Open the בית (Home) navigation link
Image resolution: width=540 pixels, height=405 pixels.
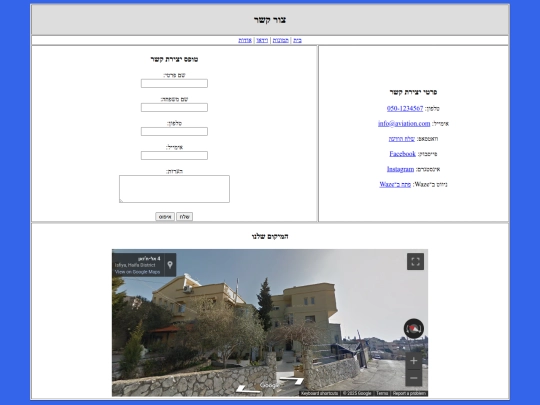coord(298,40)
